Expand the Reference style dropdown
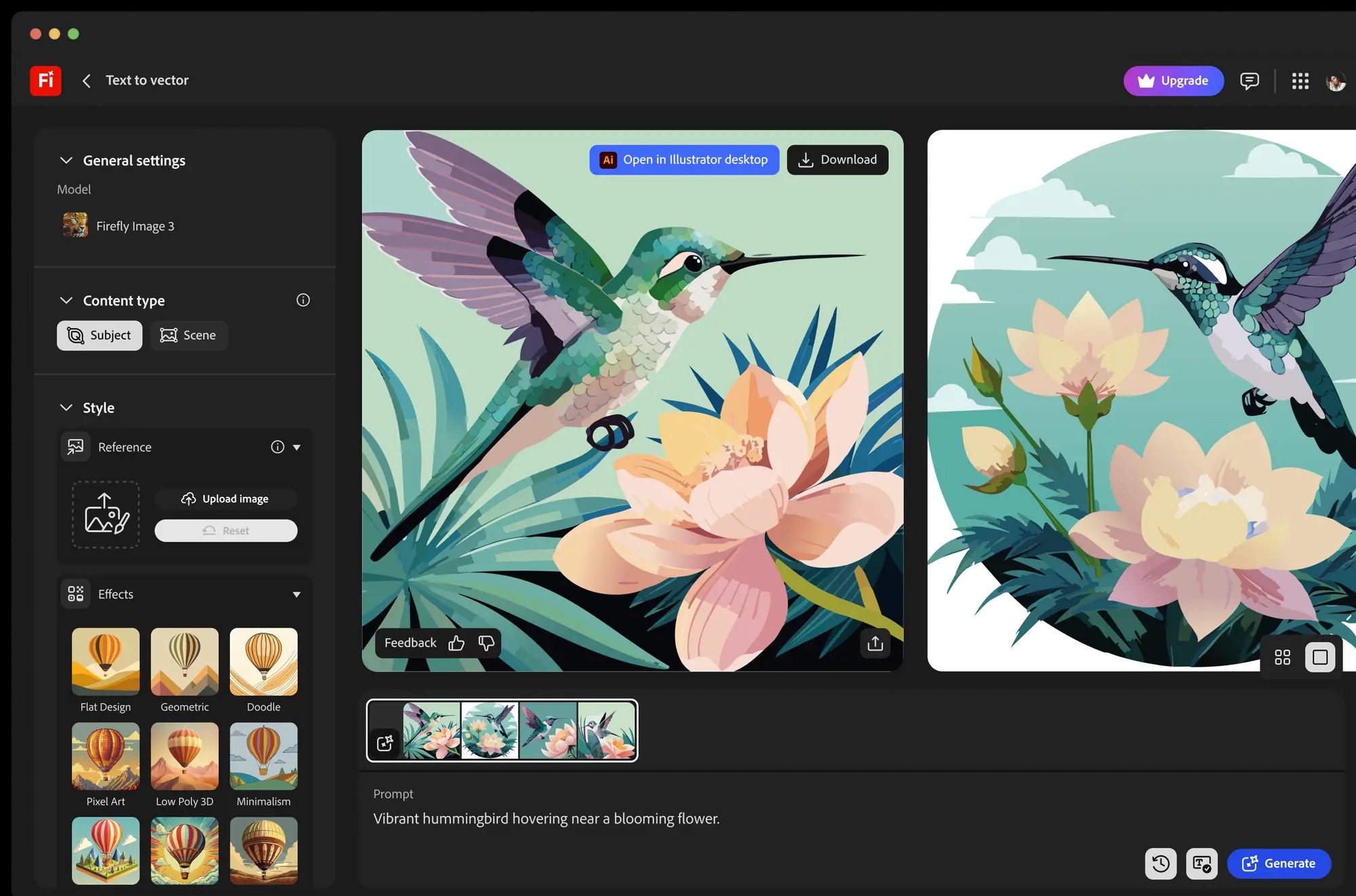The height and width of the screenshot is (896, 1356). [296, 447]
